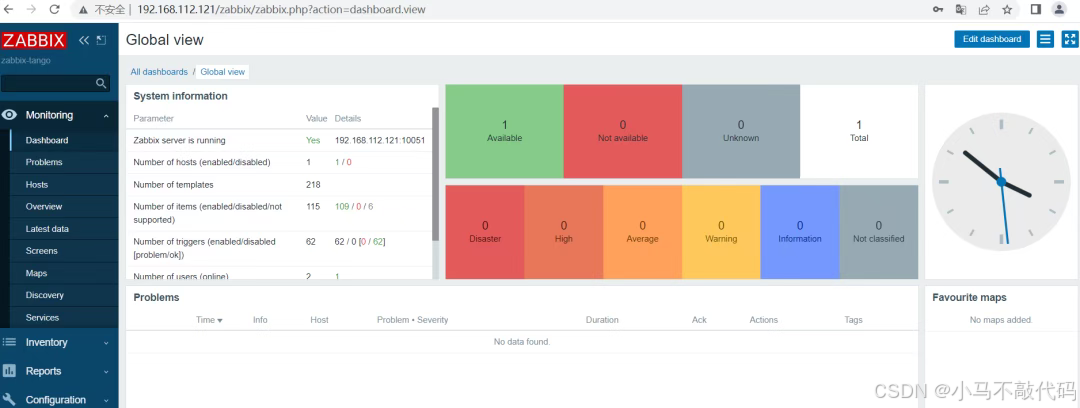Click the Monitoring eye icon
Screen dimensions: 1080x408
tap(10, 115)
